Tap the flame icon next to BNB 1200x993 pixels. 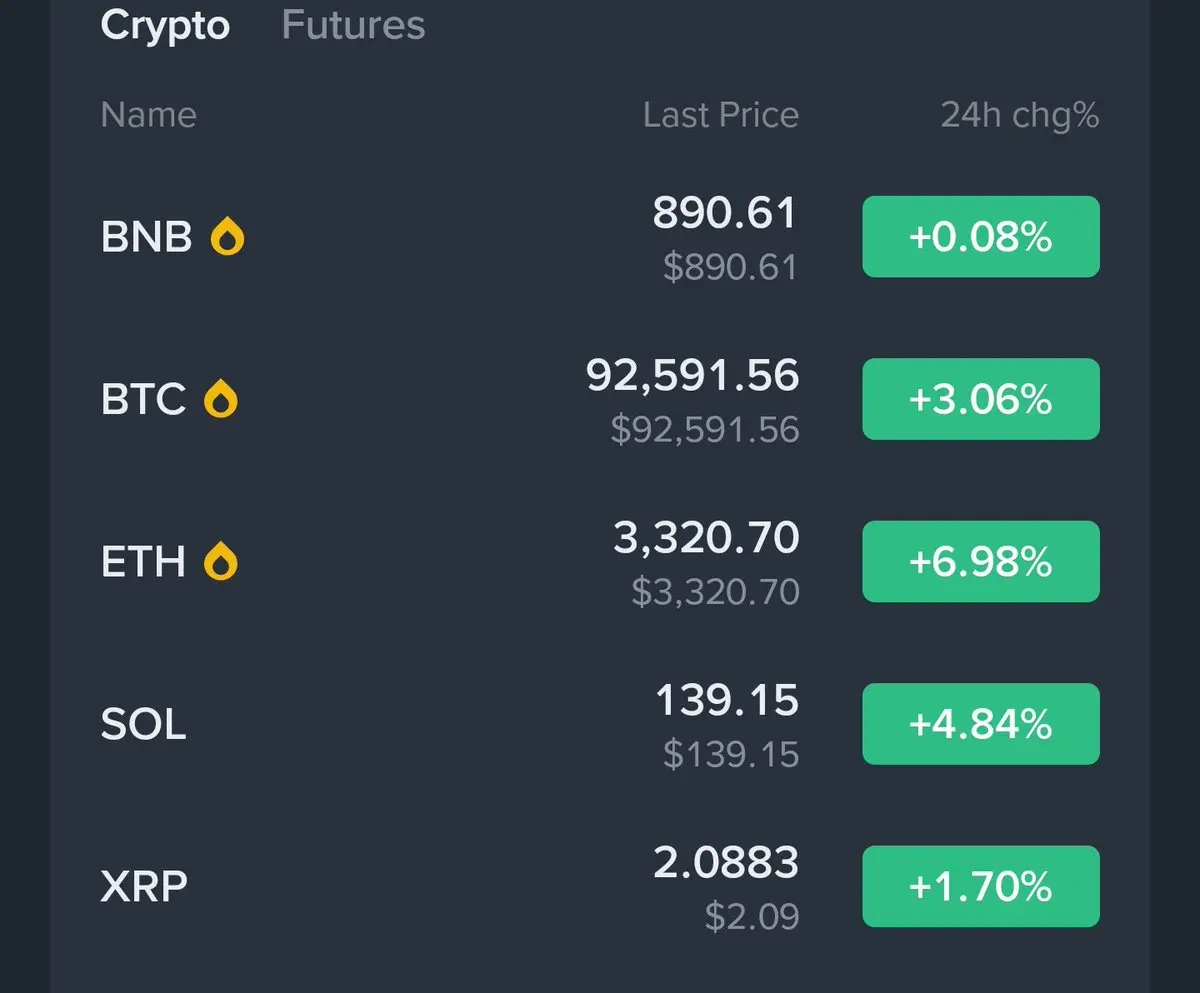pyautogui.click(x=228, y=238)
